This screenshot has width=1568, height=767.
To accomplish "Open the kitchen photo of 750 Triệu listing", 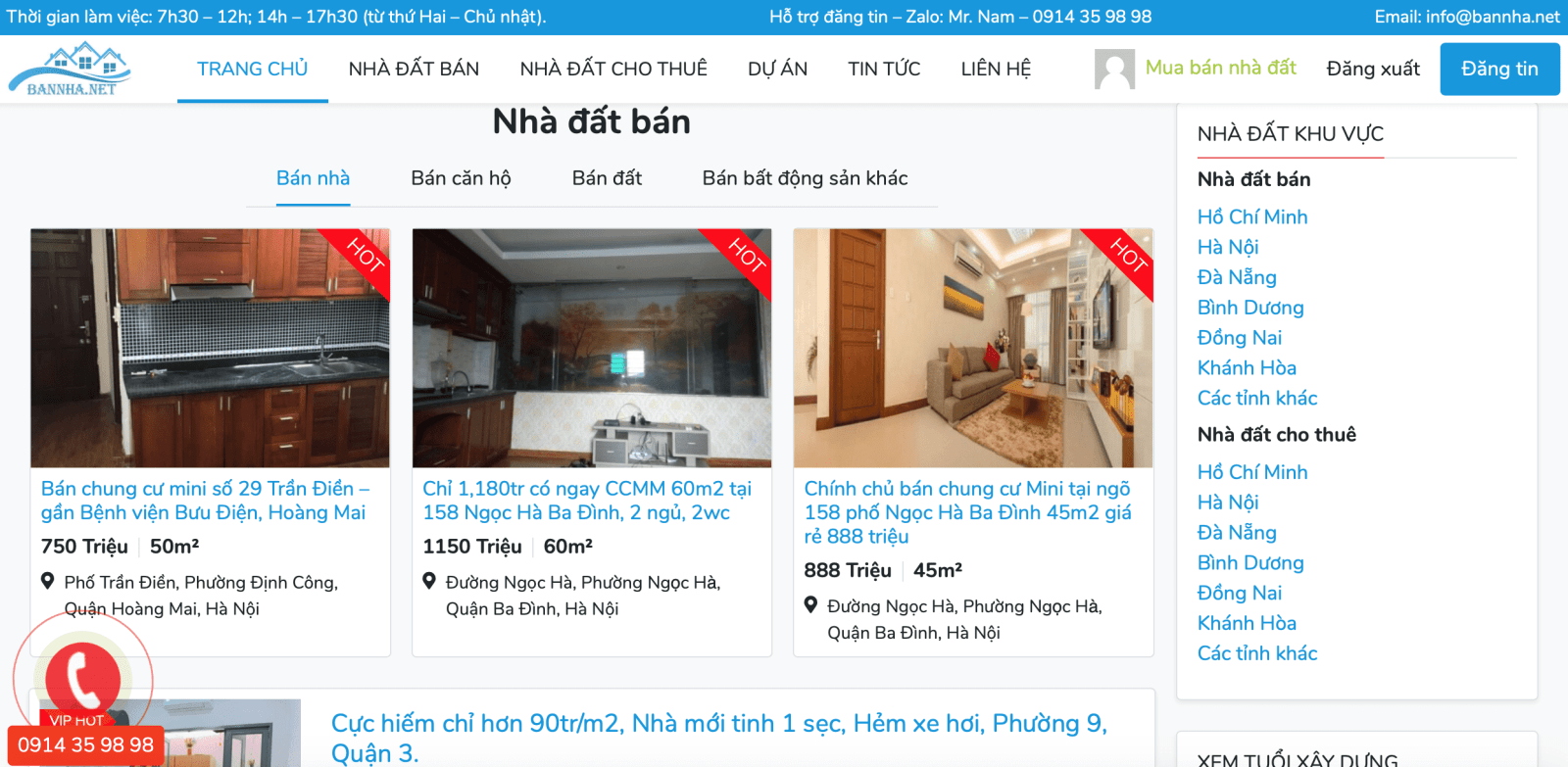I will (210, 348).
